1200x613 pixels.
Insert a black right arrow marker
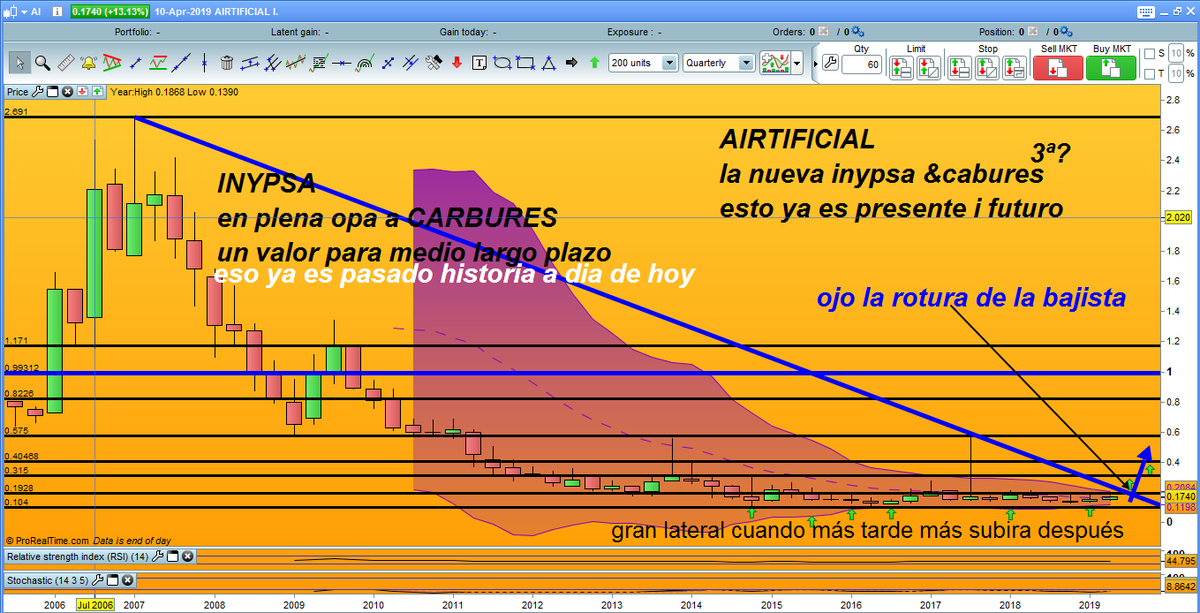pyautogui.click(x=572, y=63)
